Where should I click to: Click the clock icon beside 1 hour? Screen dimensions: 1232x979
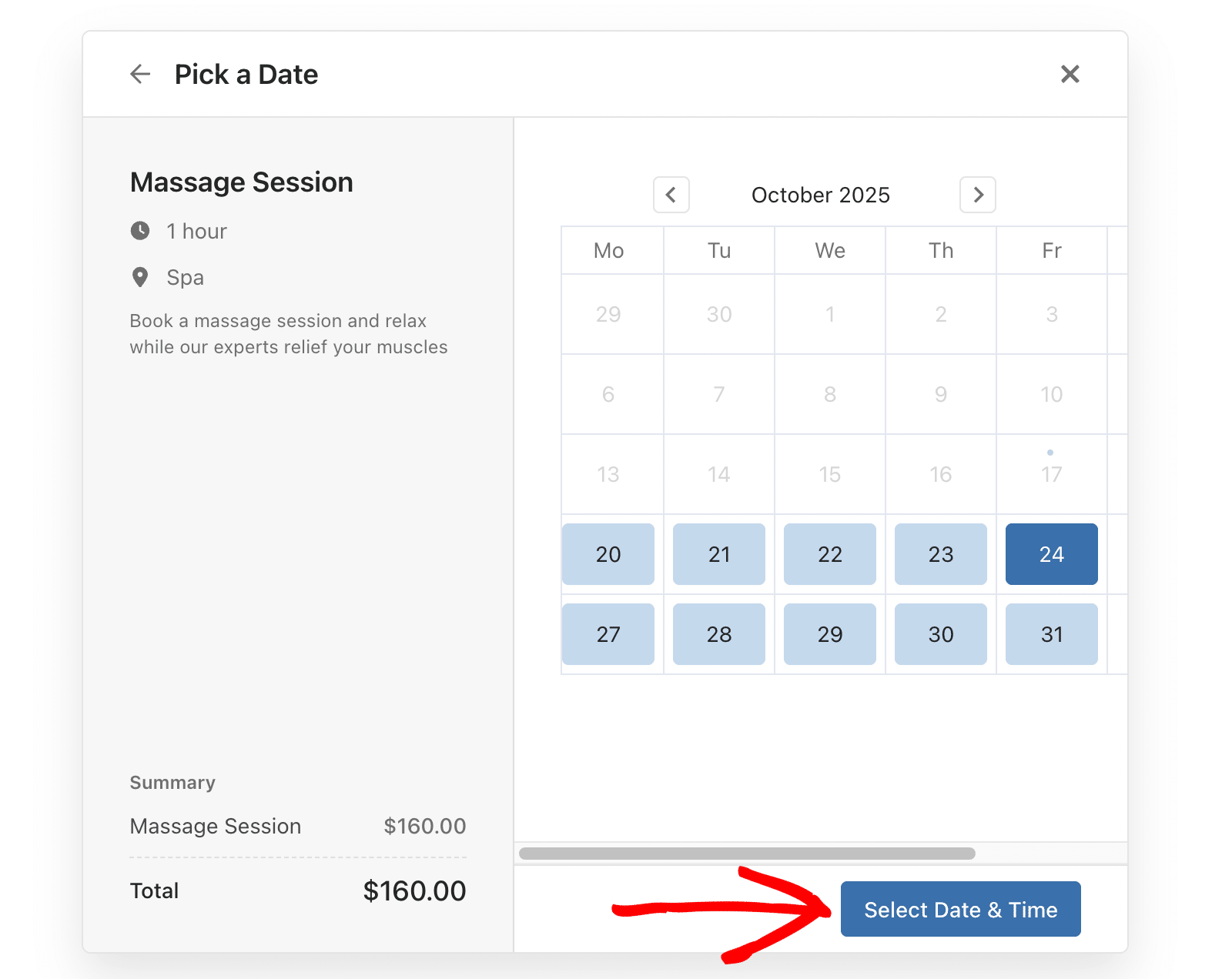click(140, 231)
